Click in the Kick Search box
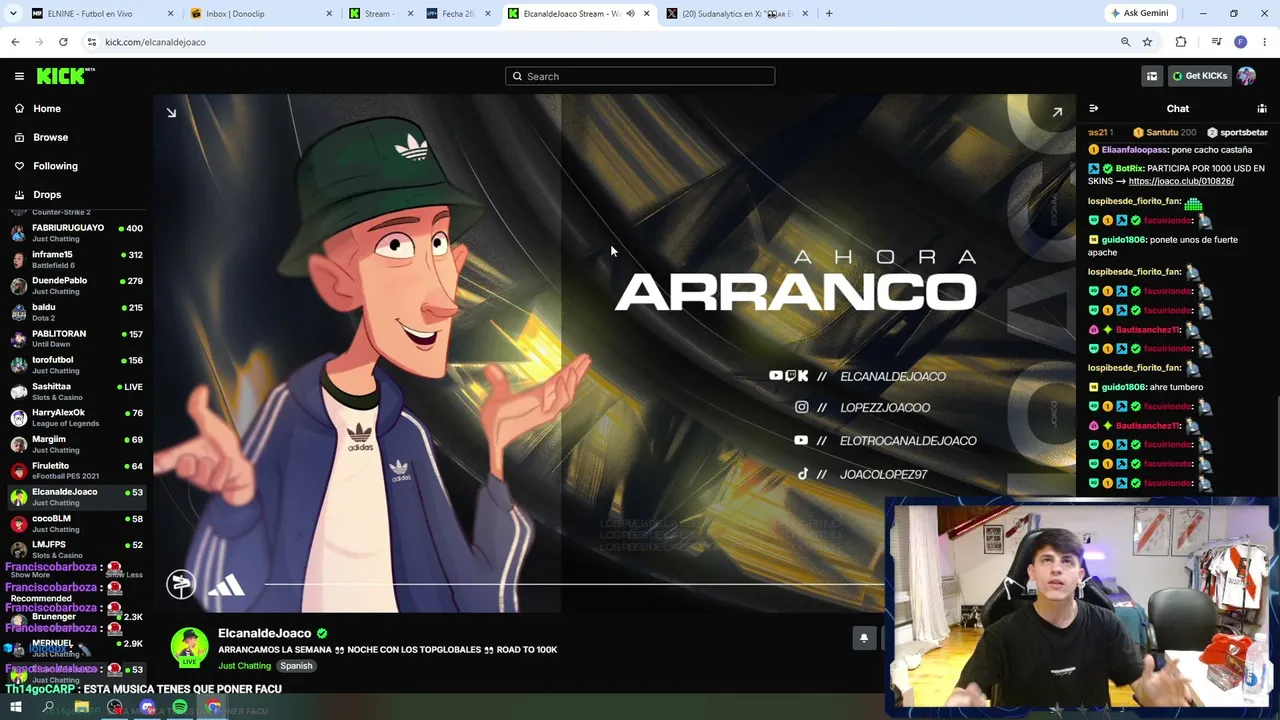1280x720 pixels. tap(640, 76)
